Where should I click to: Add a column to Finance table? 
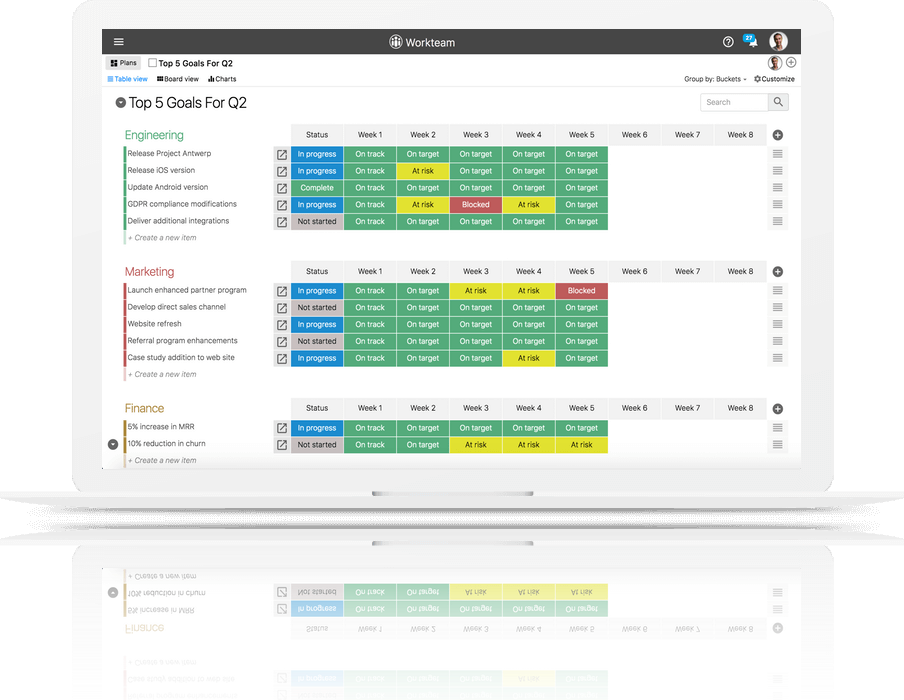[778, 409]
